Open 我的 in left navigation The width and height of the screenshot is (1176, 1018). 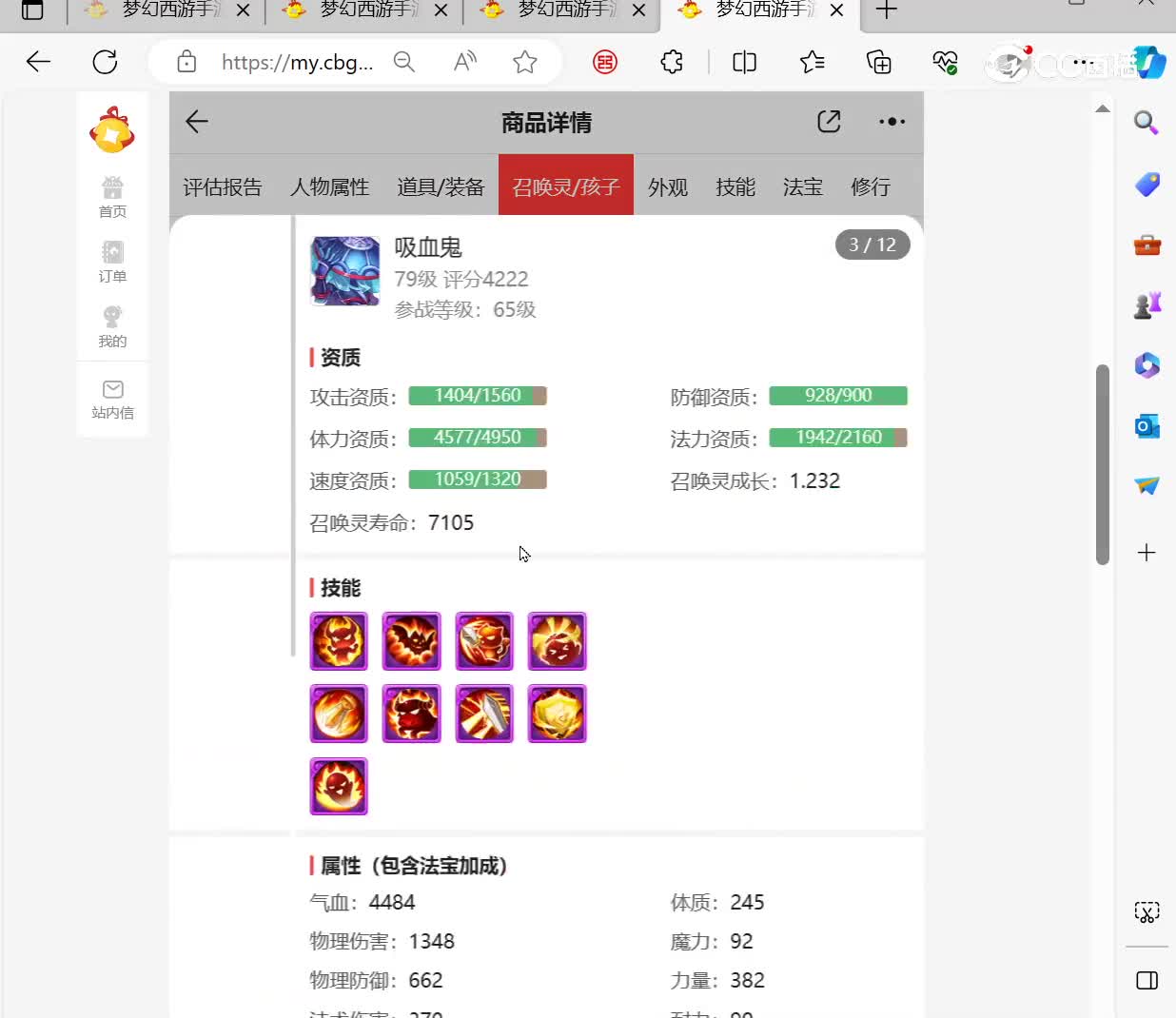(x=112, y=326)
